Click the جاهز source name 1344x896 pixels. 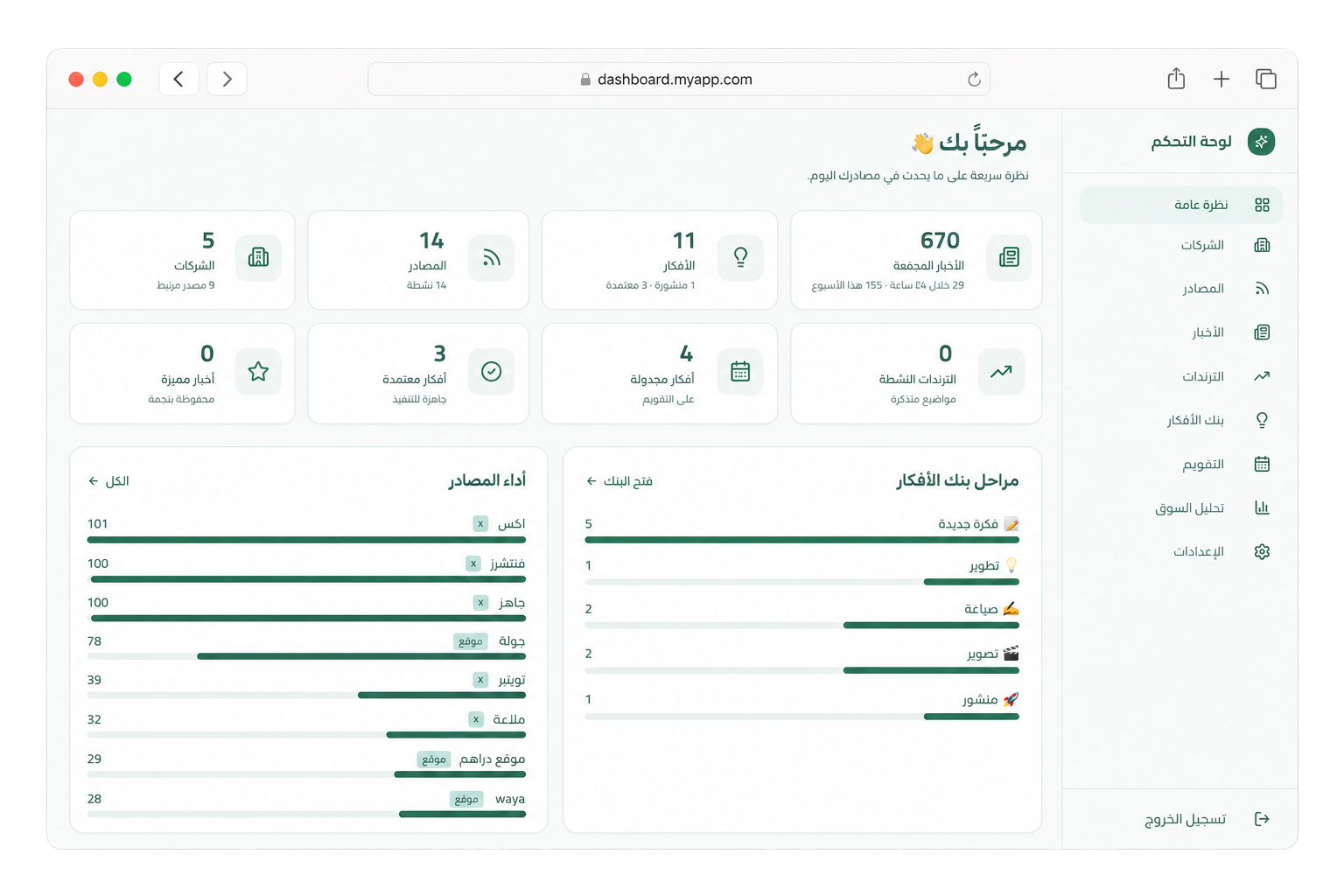pyautogui.click(x=512, y=603)
